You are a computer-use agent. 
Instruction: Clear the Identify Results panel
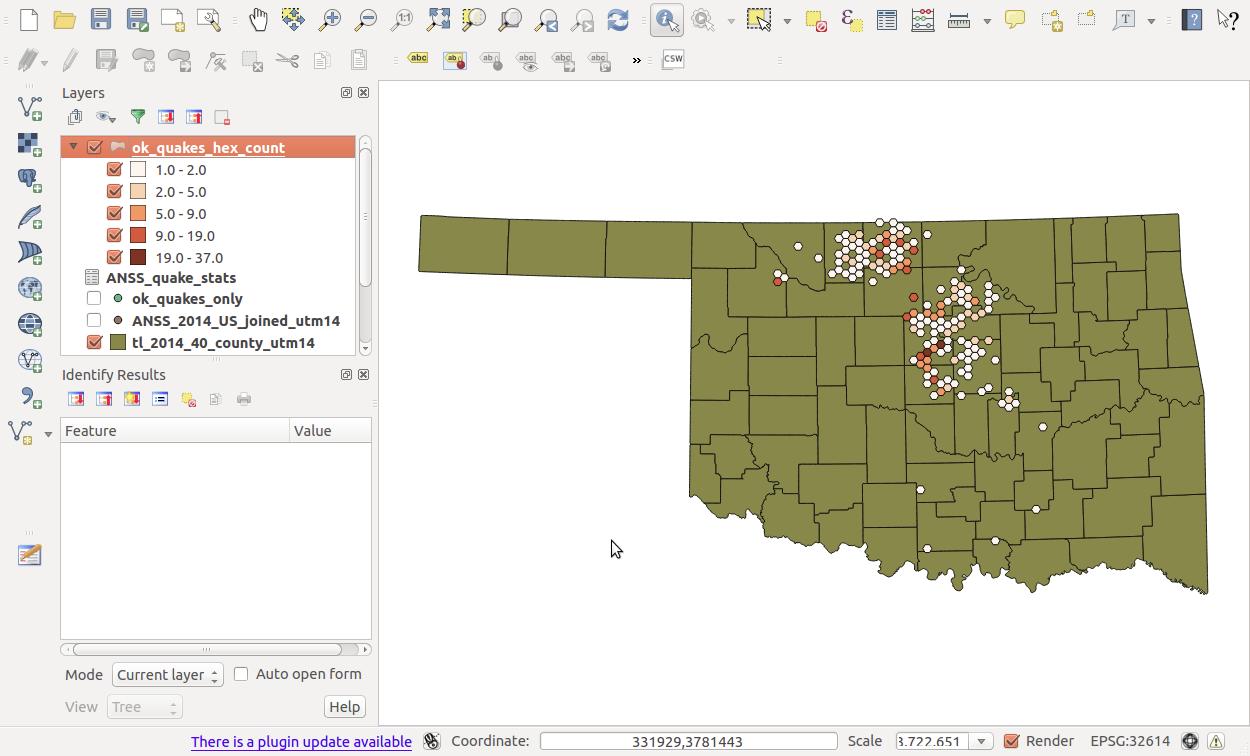click(188, 399)
